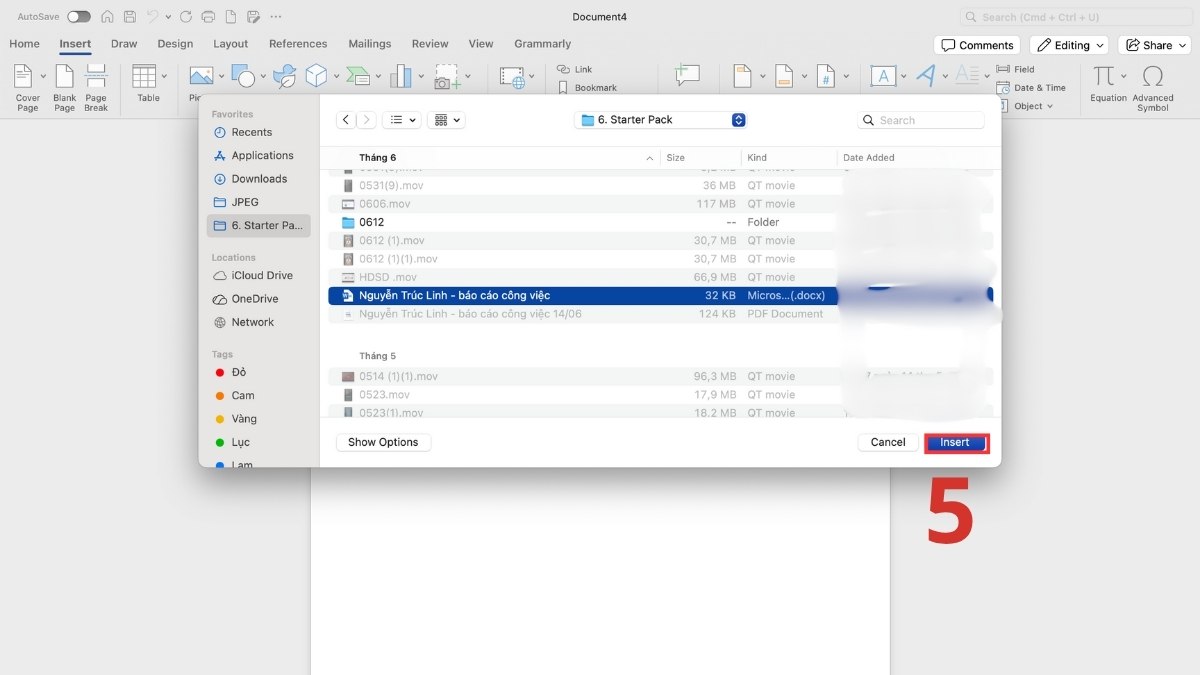
Task: Switch to the Mailings ribbon tab
Action: 369,44
